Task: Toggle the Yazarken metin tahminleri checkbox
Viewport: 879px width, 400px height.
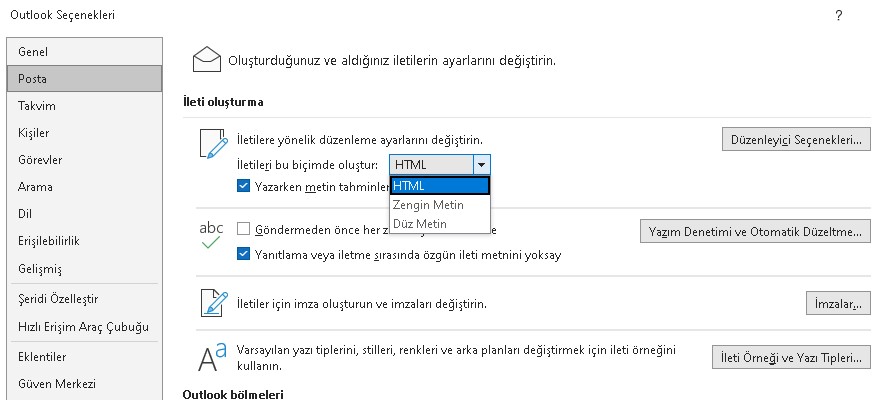Action: [x=244, y=186]
